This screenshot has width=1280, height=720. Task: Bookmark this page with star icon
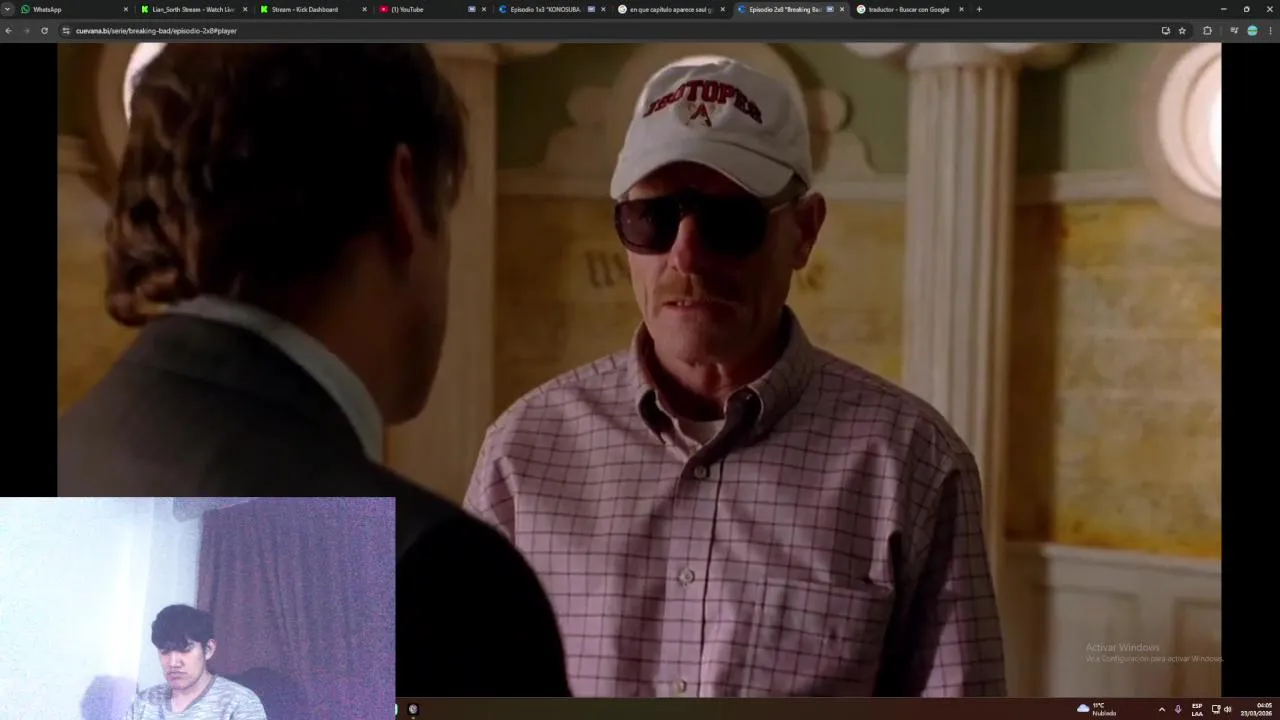pos(1182,31)
